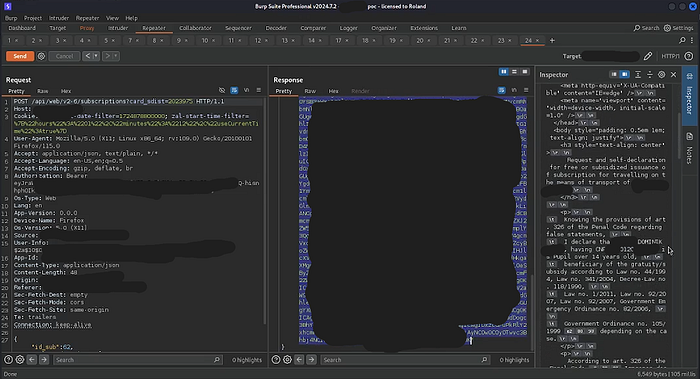Show request in Hex view
Screen dimensions: 700x379
tap(66, 91)
